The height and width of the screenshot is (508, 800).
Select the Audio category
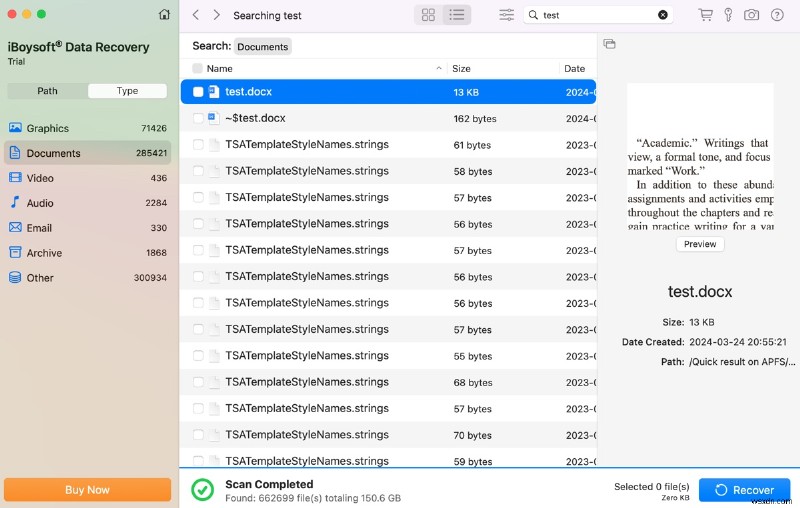(x=88, y=203)
